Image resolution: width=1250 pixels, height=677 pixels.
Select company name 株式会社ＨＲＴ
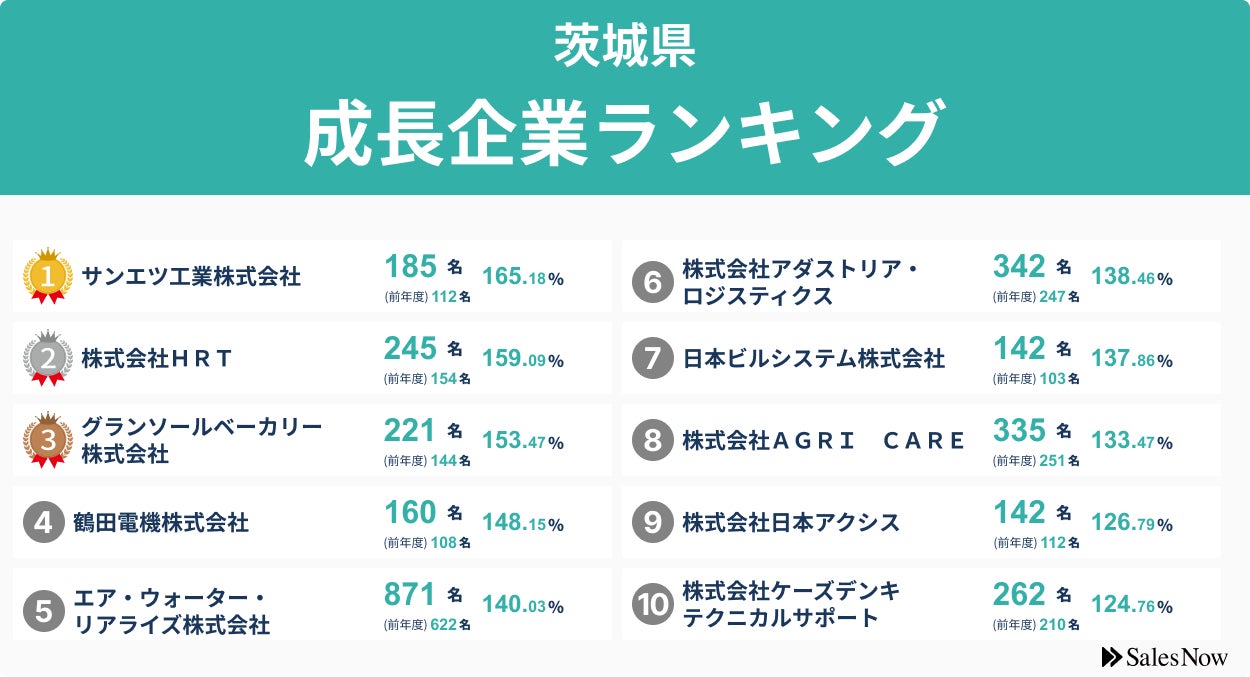click(x=156, y=358)
